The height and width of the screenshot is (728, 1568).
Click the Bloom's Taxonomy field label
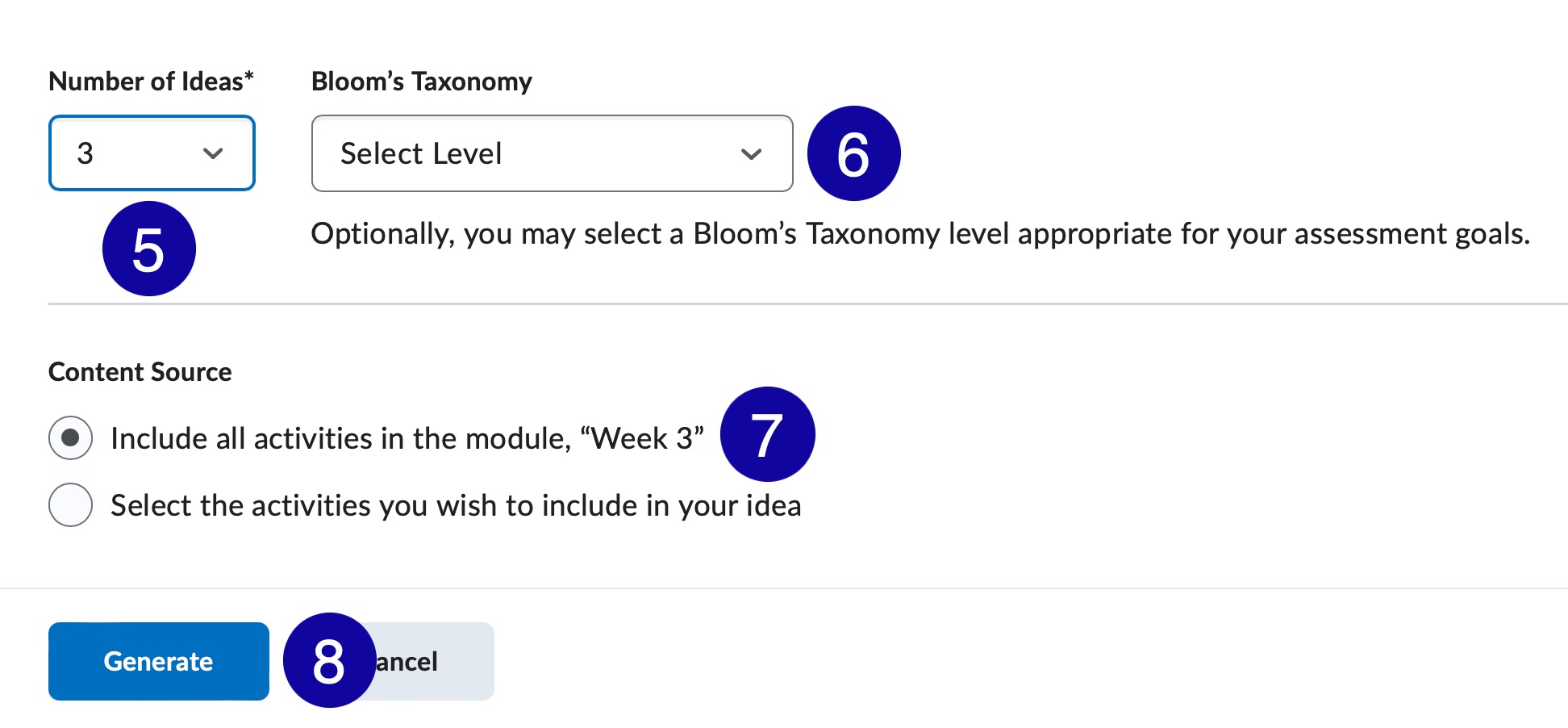[x=422, y=82]
